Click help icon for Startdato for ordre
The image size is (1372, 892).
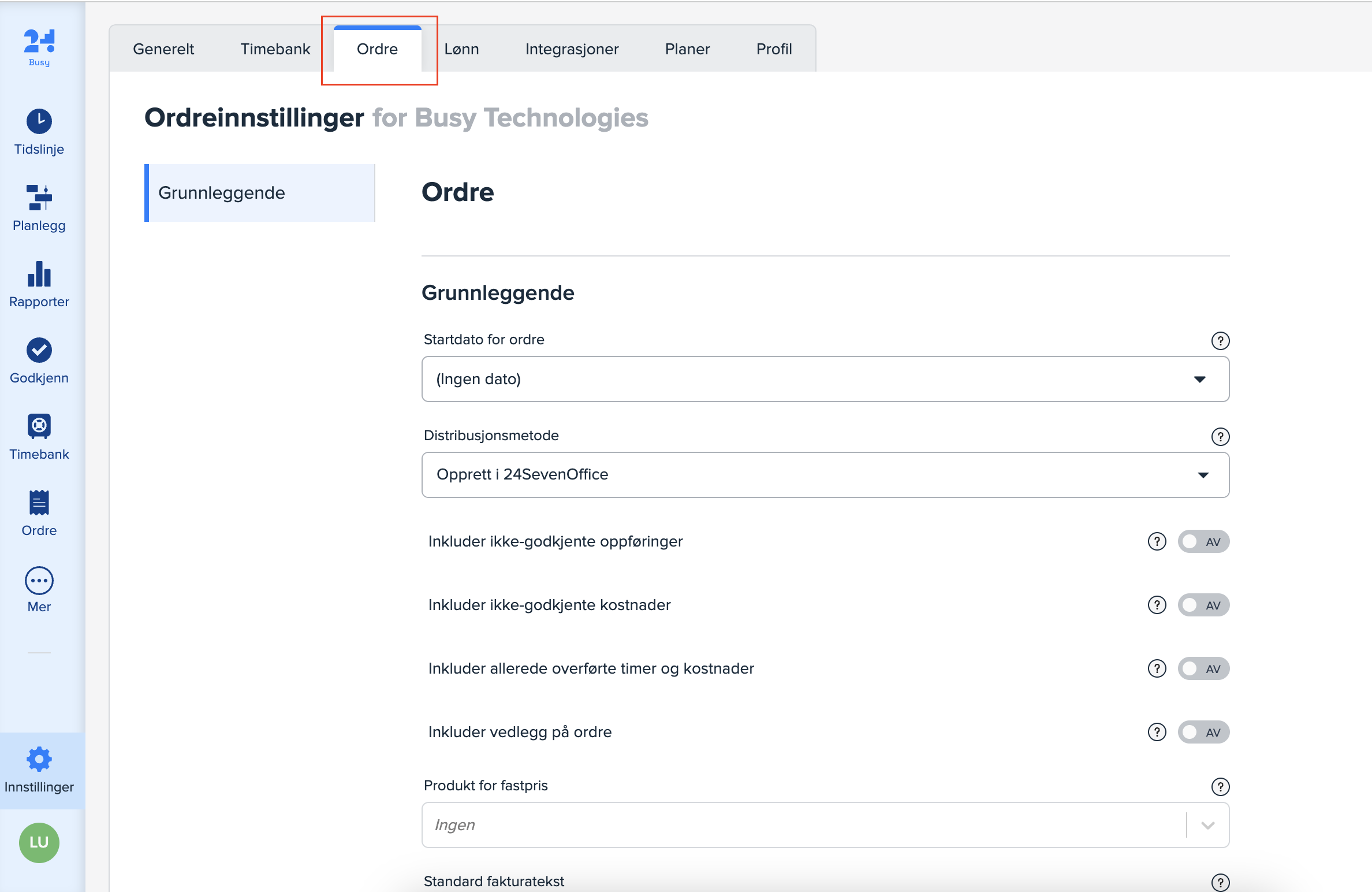(1220, 341)
